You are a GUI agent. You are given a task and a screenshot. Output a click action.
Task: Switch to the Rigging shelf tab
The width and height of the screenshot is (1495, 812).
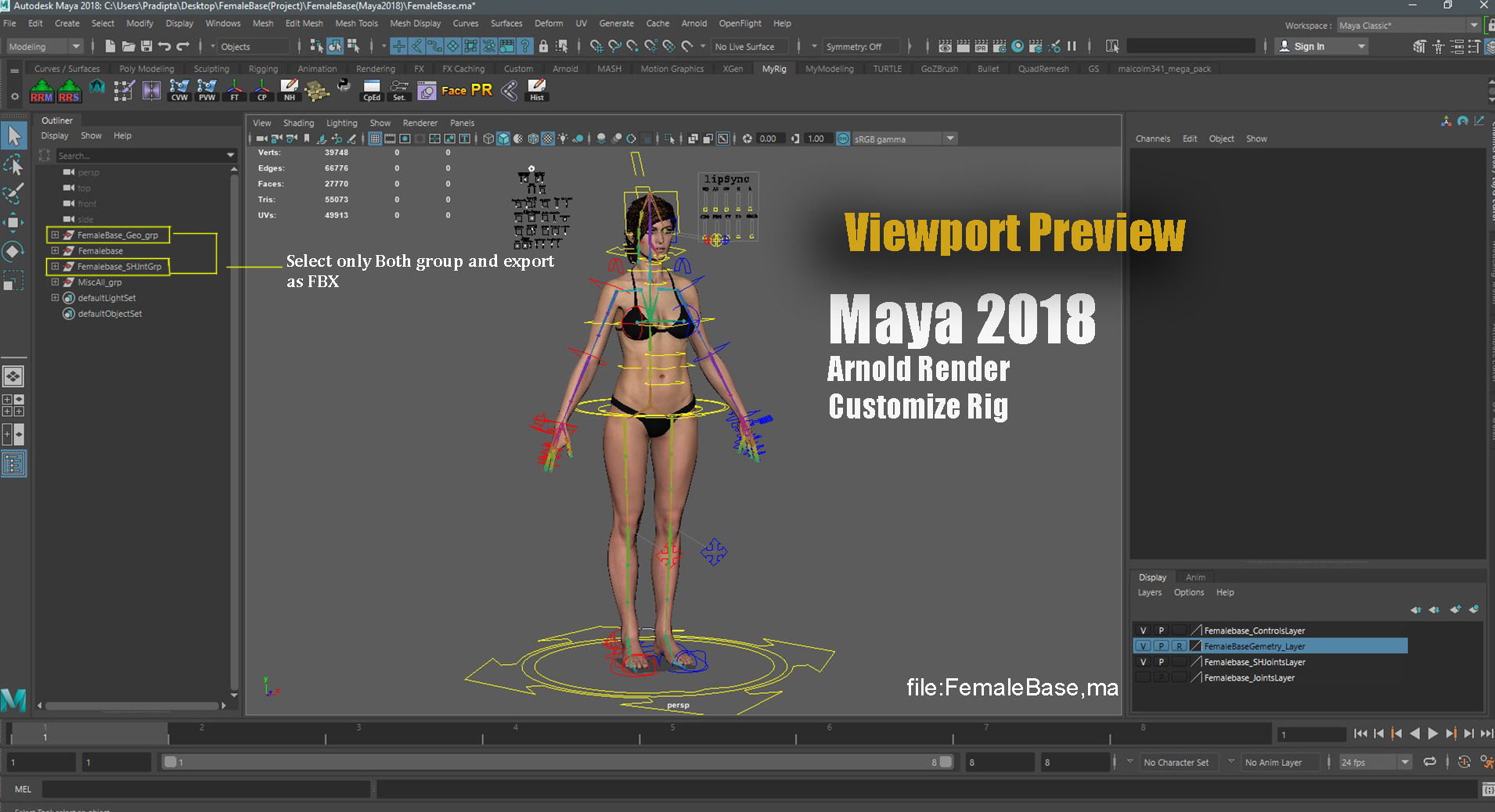tap(263, 69)
